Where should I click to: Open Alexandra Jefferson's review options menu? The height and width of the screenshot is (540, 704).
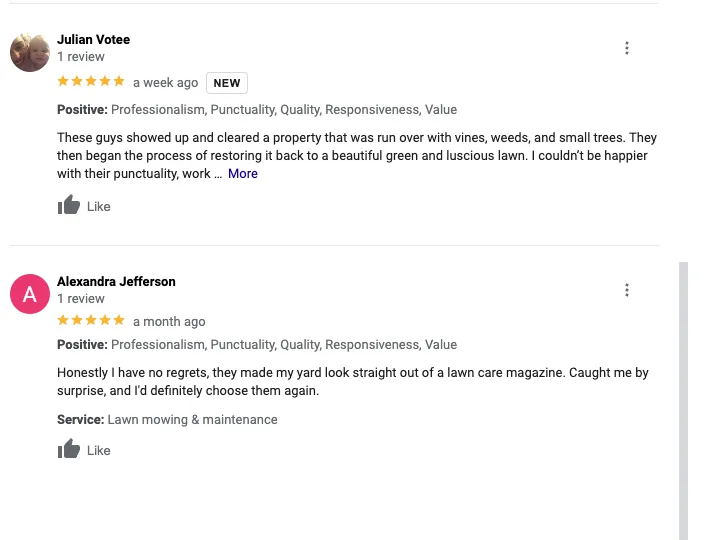(627, 290)
